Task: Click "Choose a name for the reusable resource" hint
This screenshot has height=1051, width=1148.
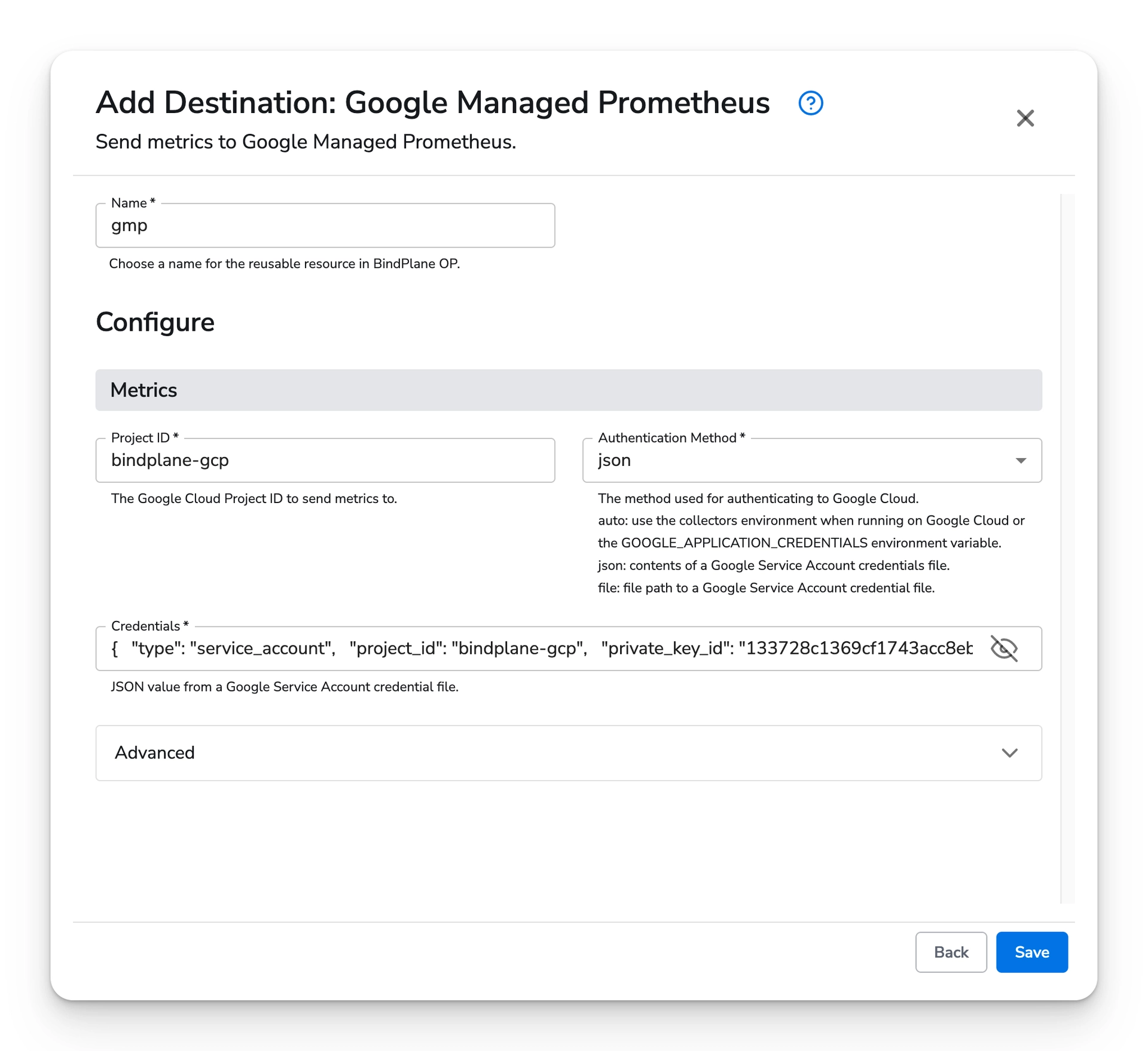Action: (284, 264)
